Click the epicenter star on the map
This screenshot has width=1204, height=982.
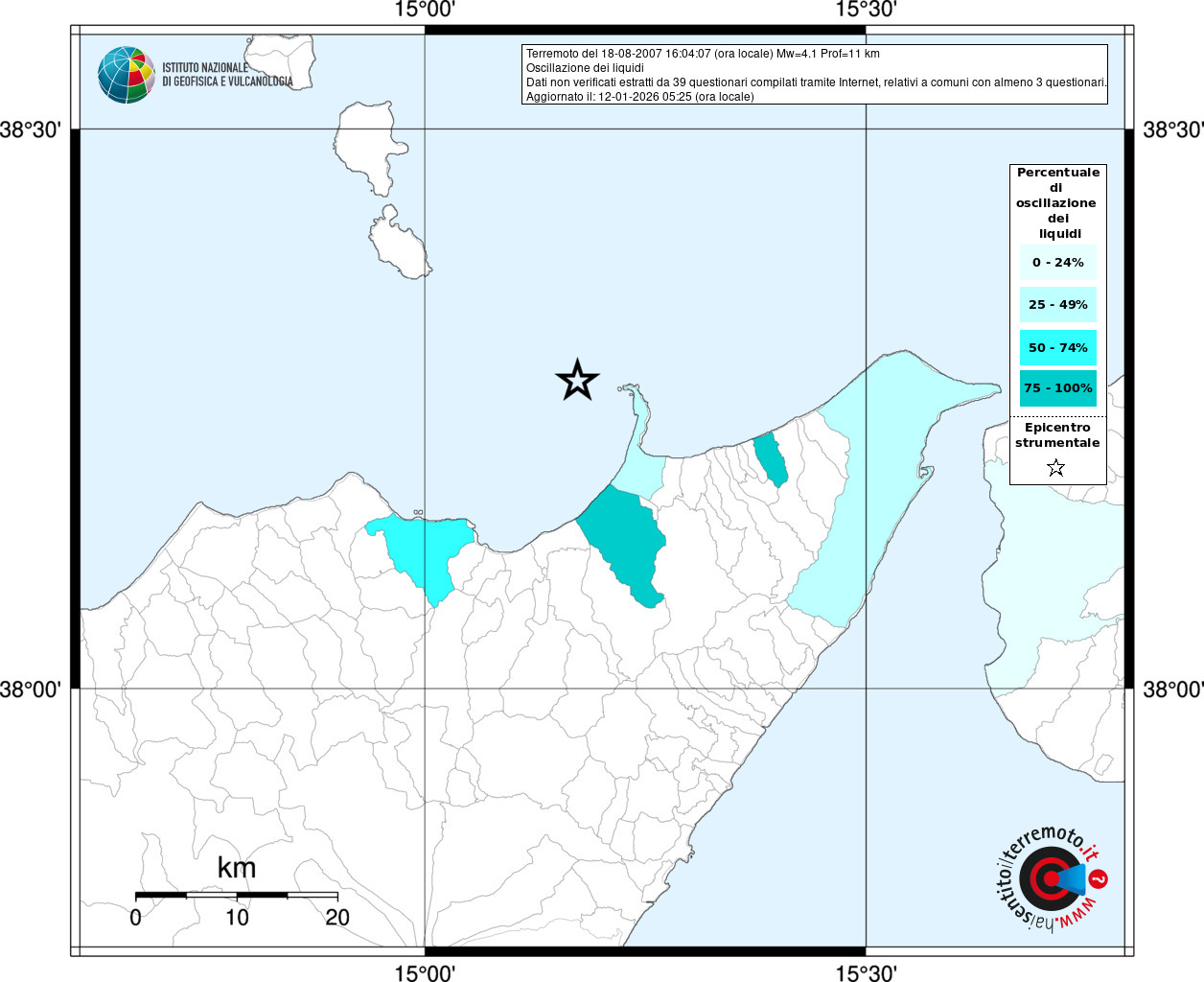coord(577,380)
